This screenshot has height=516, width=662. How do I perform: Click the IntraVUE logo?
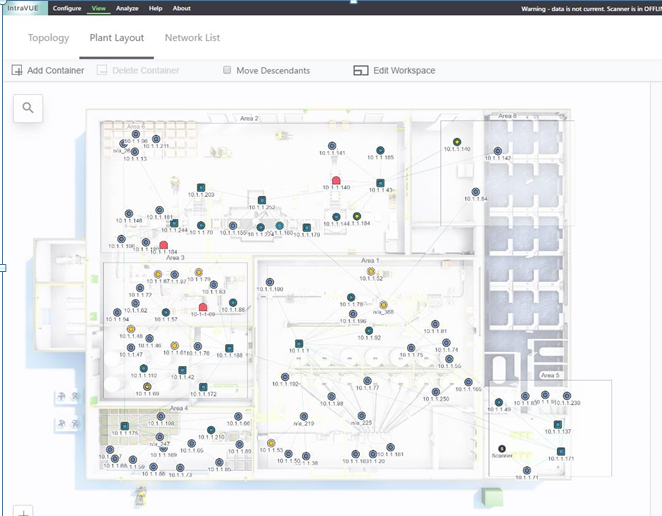pyautogui.click(x=23, y=8)
